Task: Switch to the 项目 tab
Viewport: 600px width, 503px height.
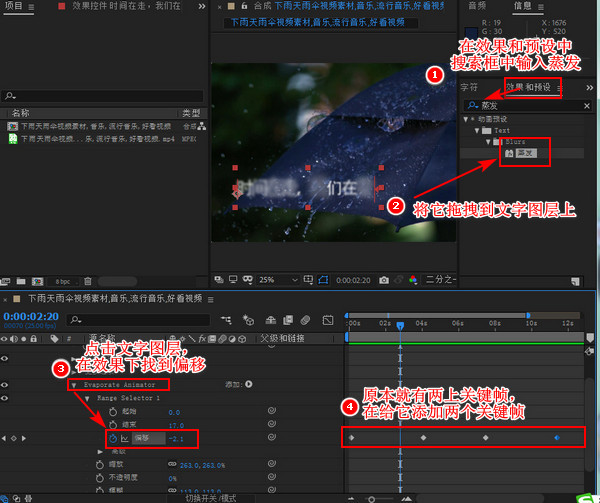Action: [x=13, y=6]
